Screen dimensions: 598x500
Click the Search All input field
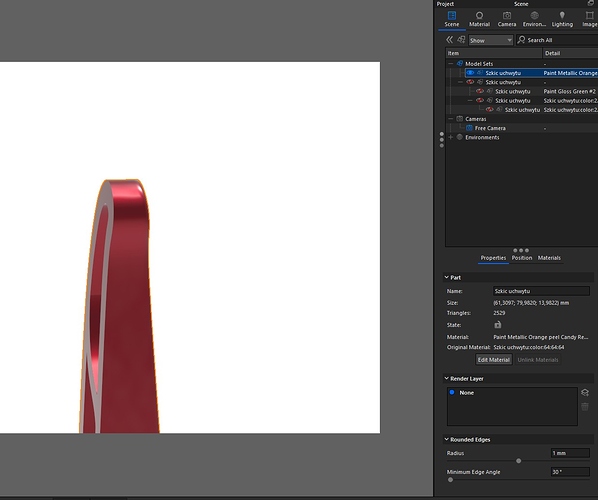[557, 40]
